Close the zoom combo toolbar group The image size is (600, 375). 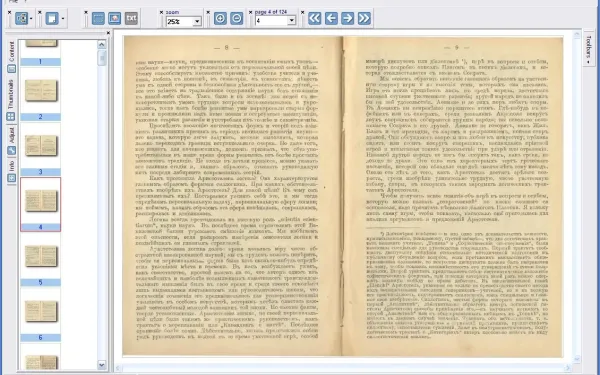tap(161, 13)
